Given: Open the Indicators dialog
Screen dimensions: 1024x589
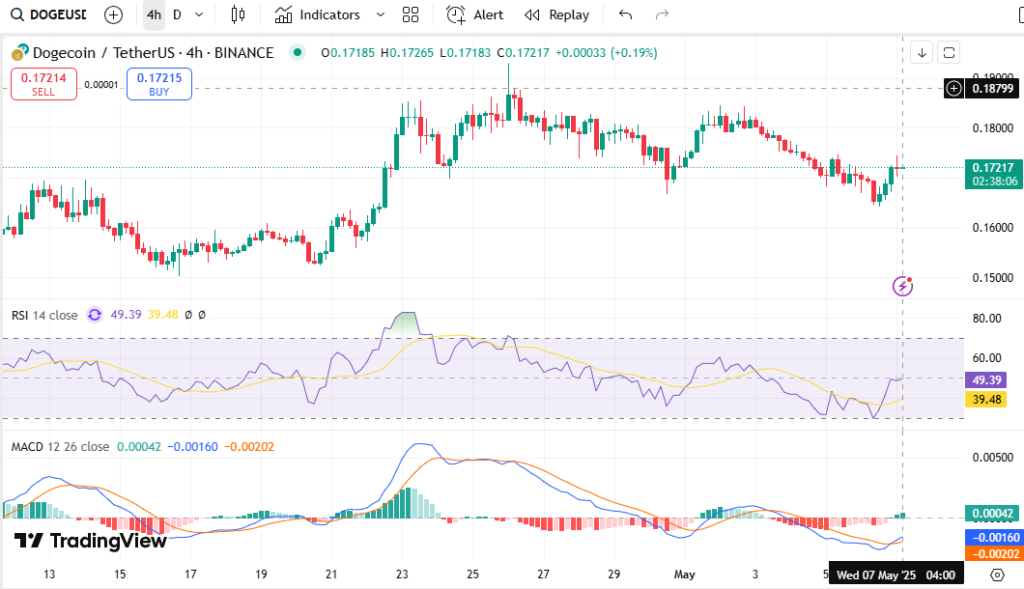Looking at the screenshot, I should [317, 14].
